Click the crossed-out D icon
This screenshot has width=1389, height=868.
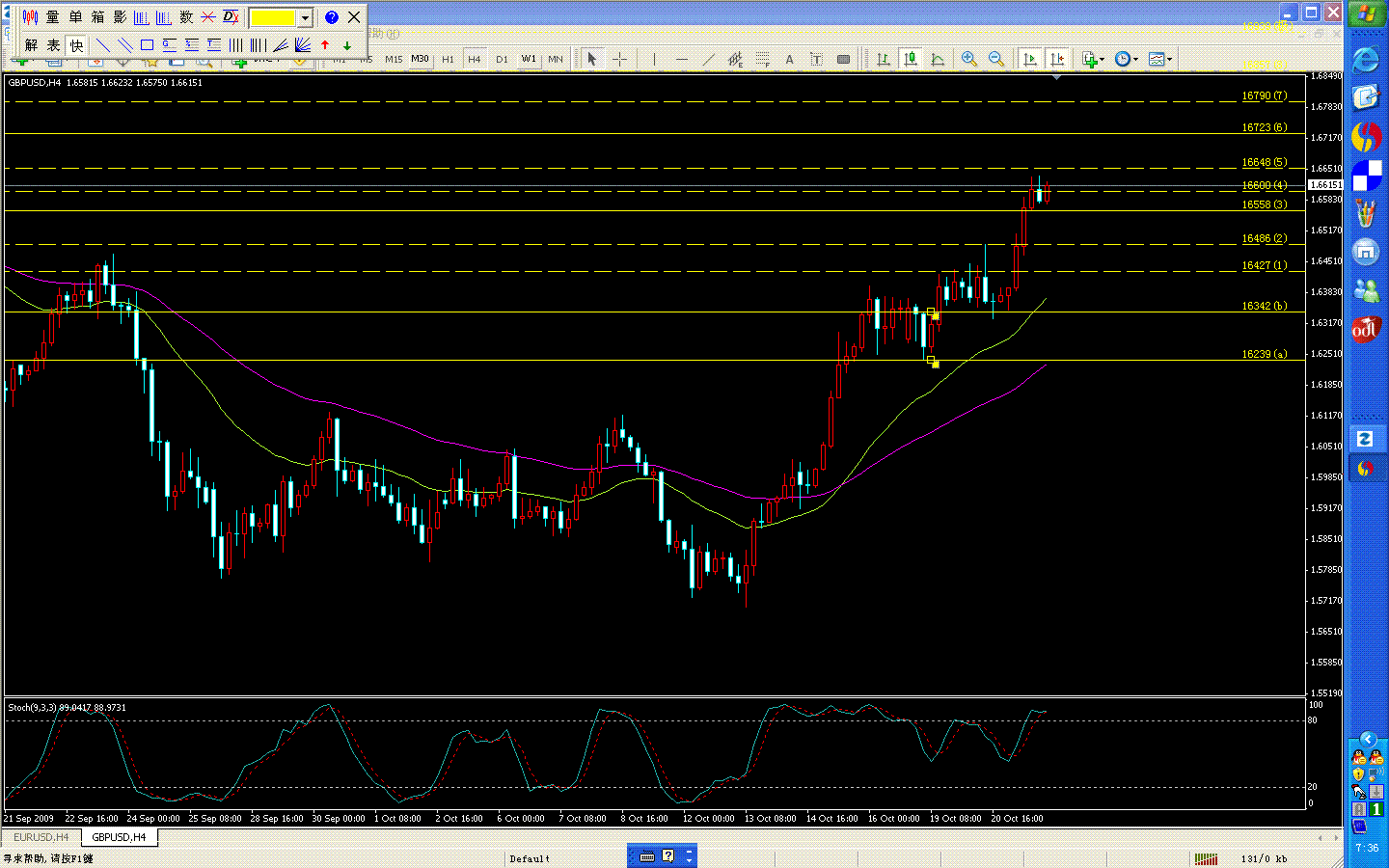pyautogui.click(x=231, y=17)
